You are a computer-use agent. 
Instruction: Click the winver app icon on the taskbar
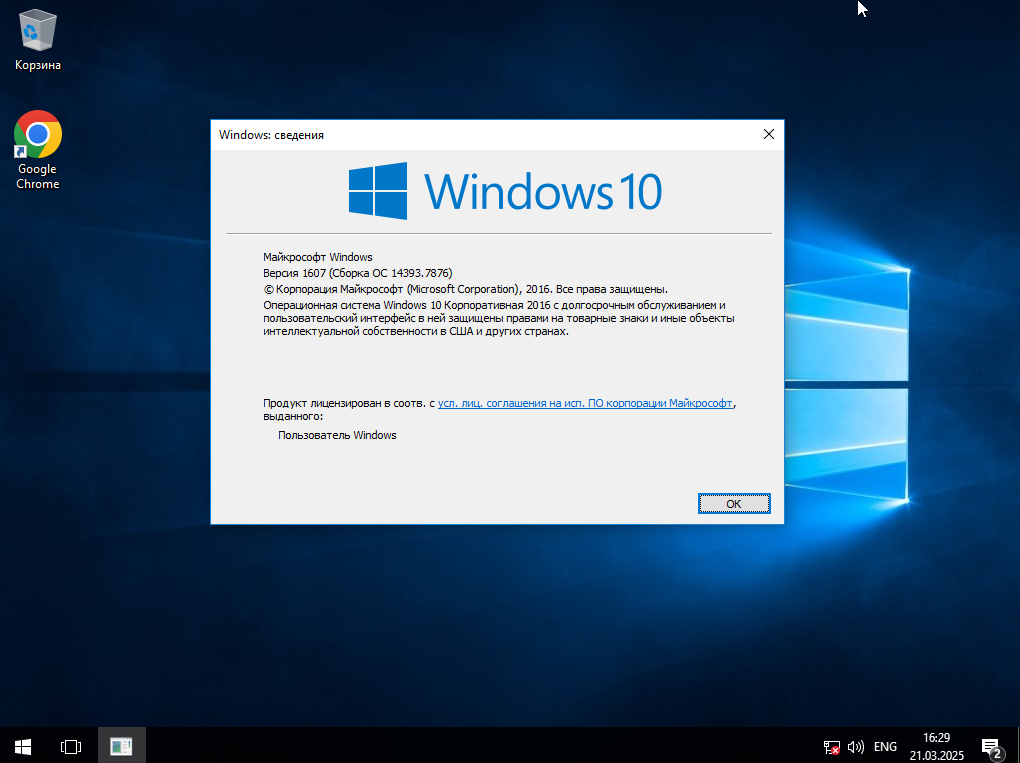tap(122, 746)
